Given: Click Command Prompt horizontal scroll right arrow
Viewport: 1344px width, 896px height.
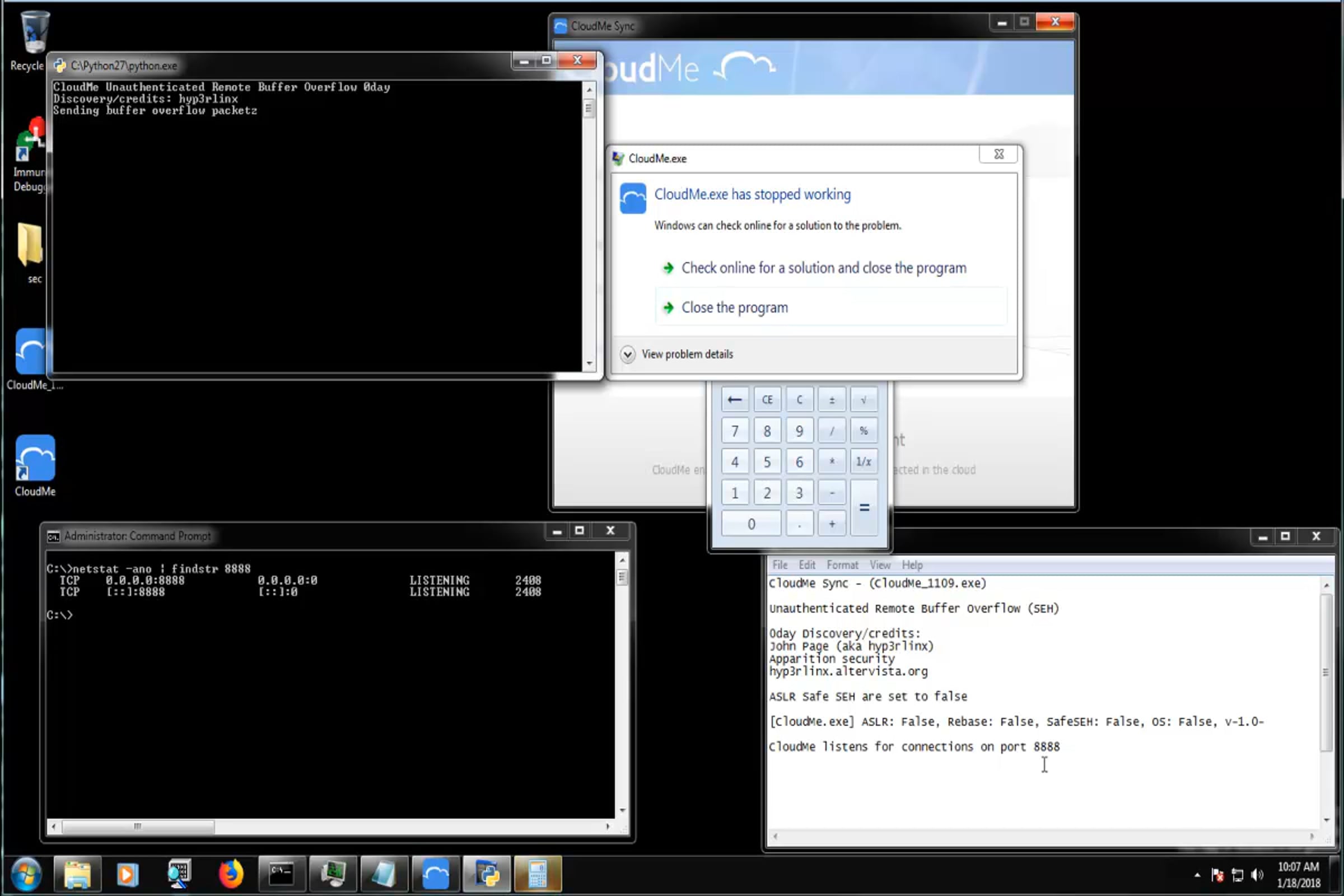Looking at the screenshot, I should pyautogui.click(x=608, y=827).
